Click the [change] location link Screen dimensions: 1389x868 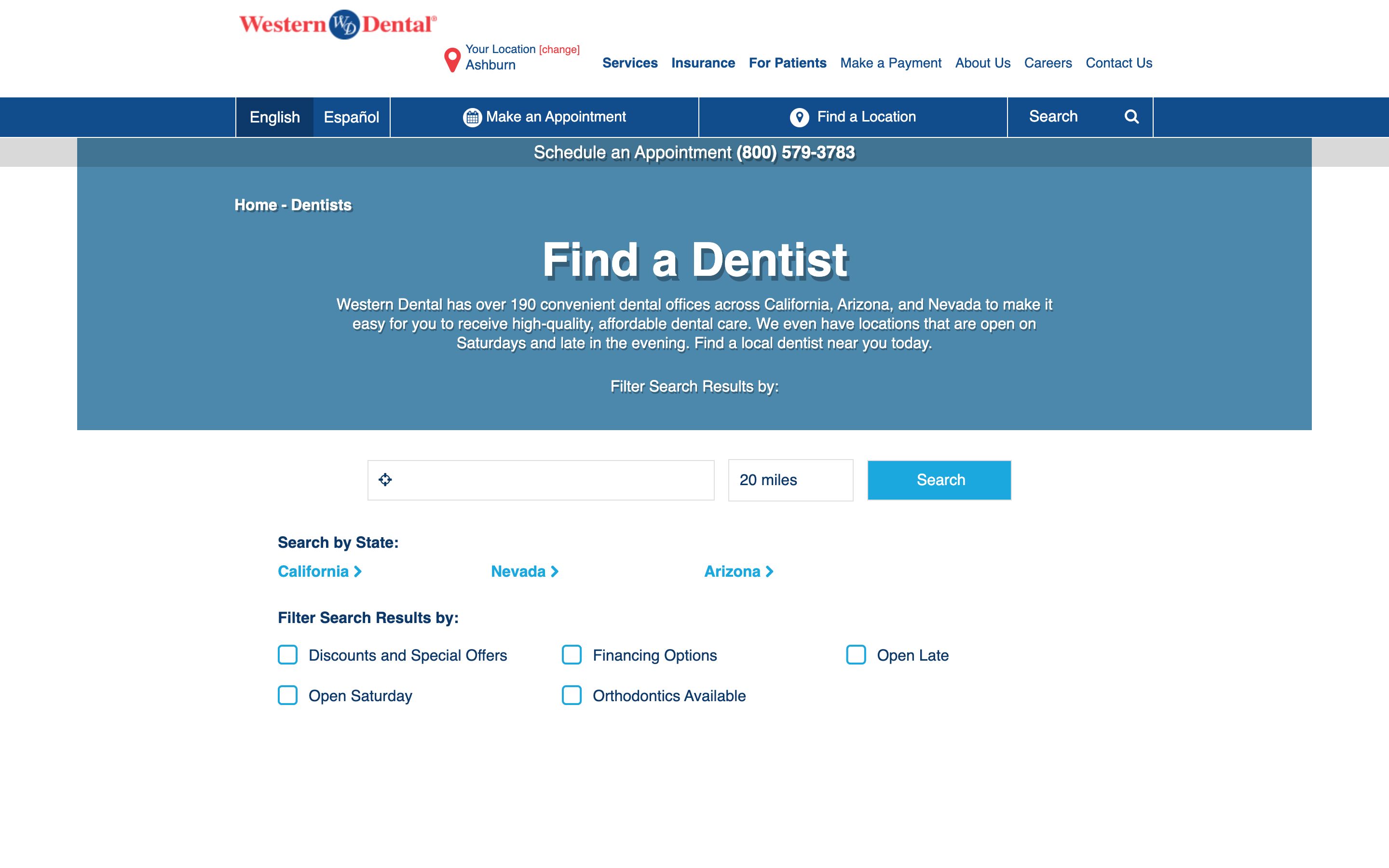[x=559, y=50]
